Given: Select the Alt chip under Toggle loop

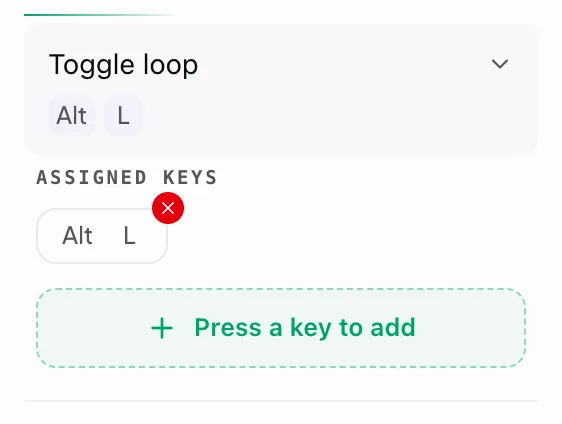Looking at the screenshot, I should pyautogui.click(x=72, y=116).
